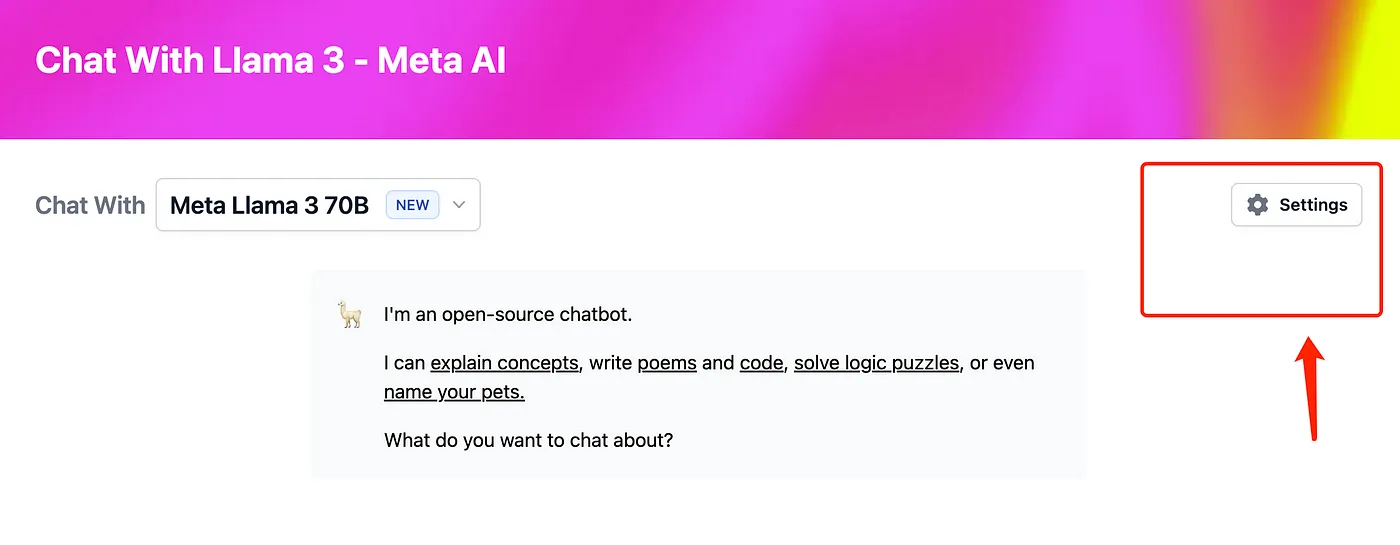Choose the "code" suggestion link
Screen dimensions: 1400x545
tap(762, 363)
